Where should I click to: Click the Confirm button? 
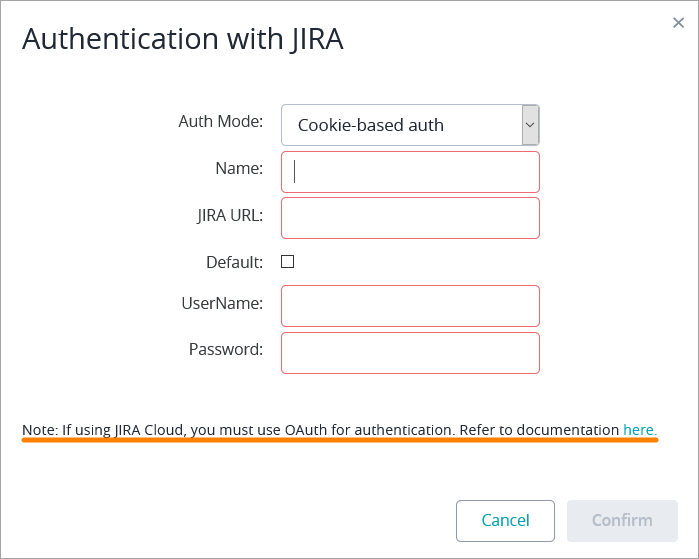622,521
